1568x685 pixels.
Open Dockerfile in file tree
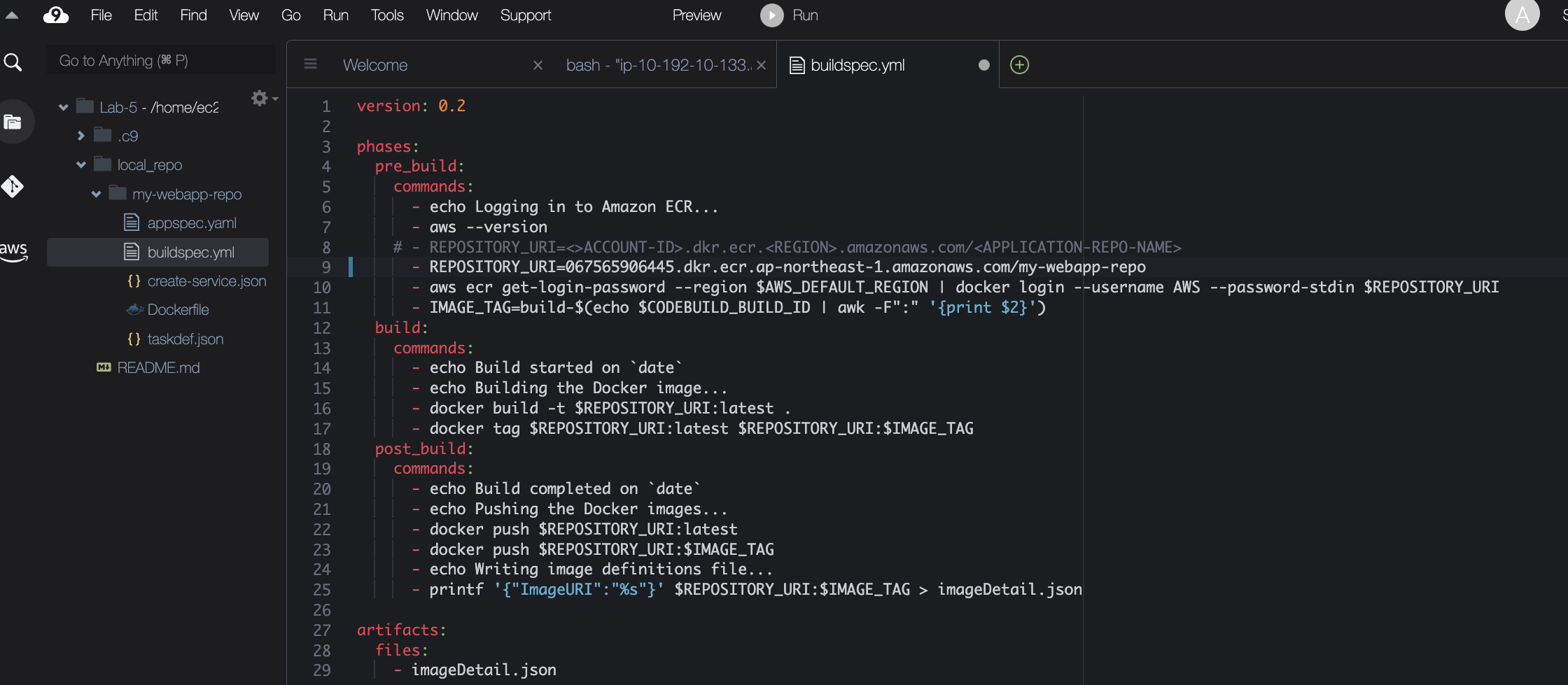178,310
